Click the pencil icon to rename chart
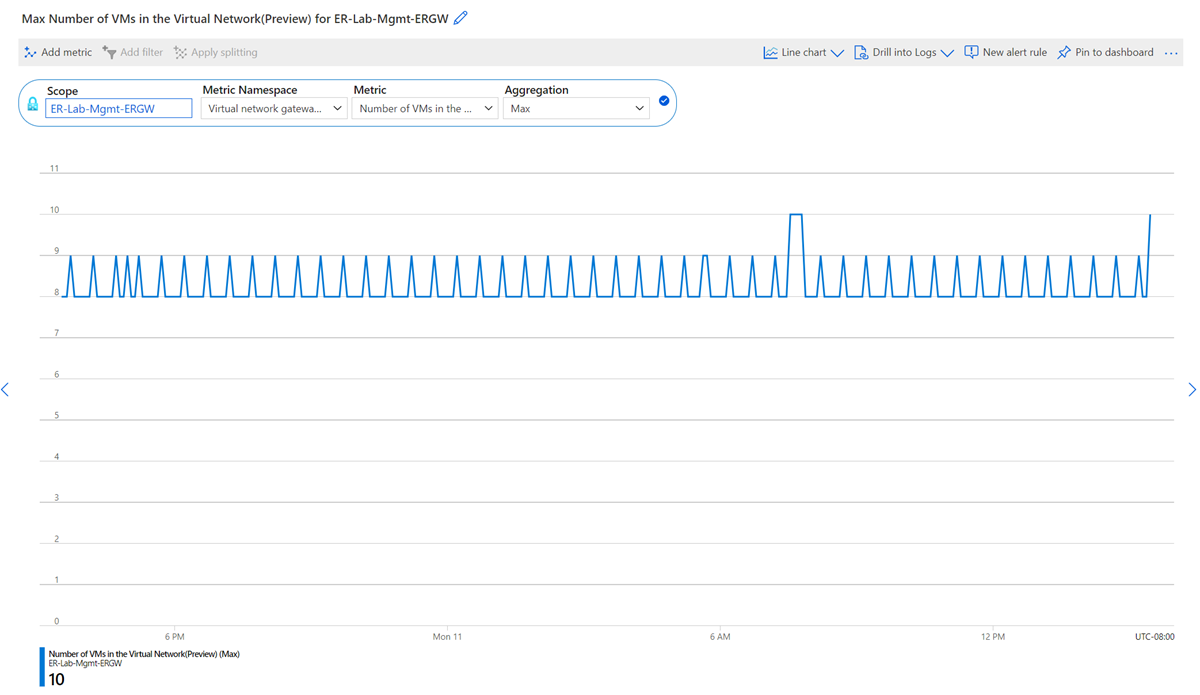This screenshot has width=1200, height=695. point(460,18)
